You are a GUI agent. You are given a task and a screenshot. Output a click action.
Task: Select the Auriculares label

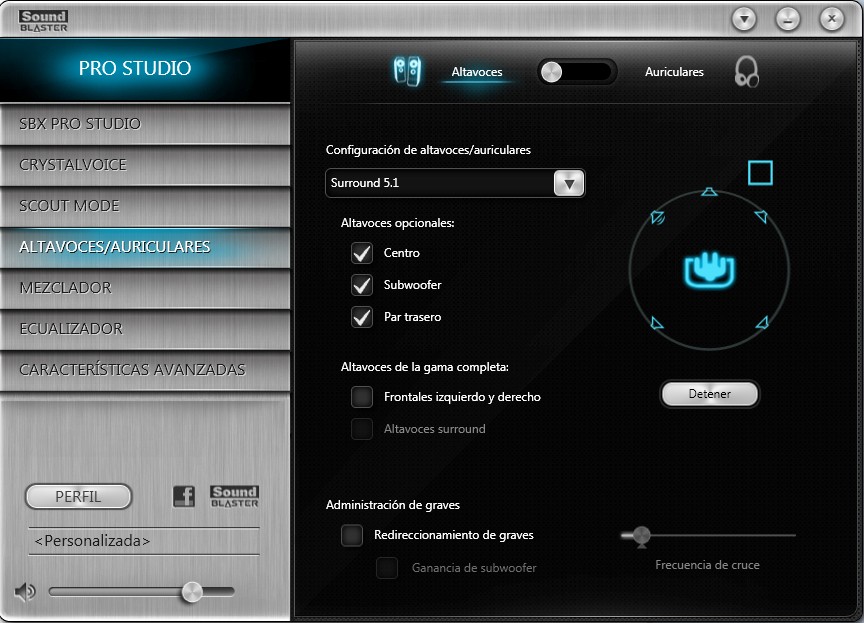[x=674, y=72]
